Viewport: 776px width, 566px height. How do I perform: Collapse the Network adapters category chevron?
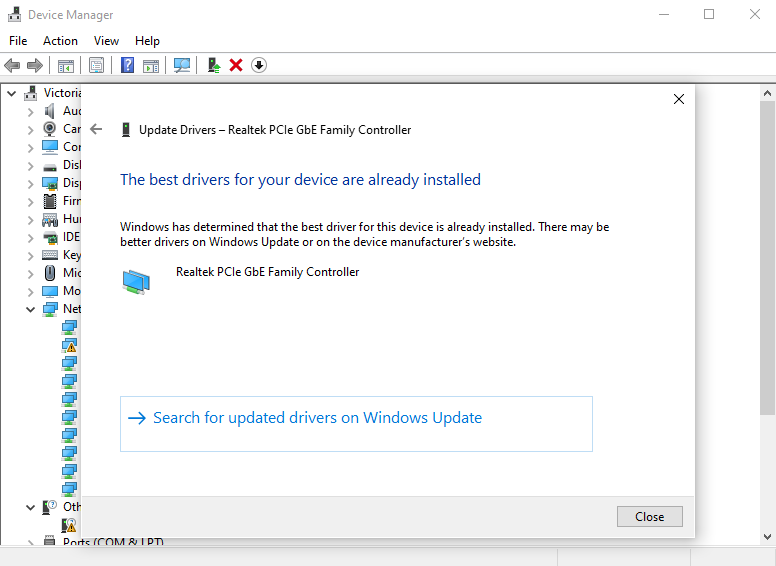[x=31, y=310]
